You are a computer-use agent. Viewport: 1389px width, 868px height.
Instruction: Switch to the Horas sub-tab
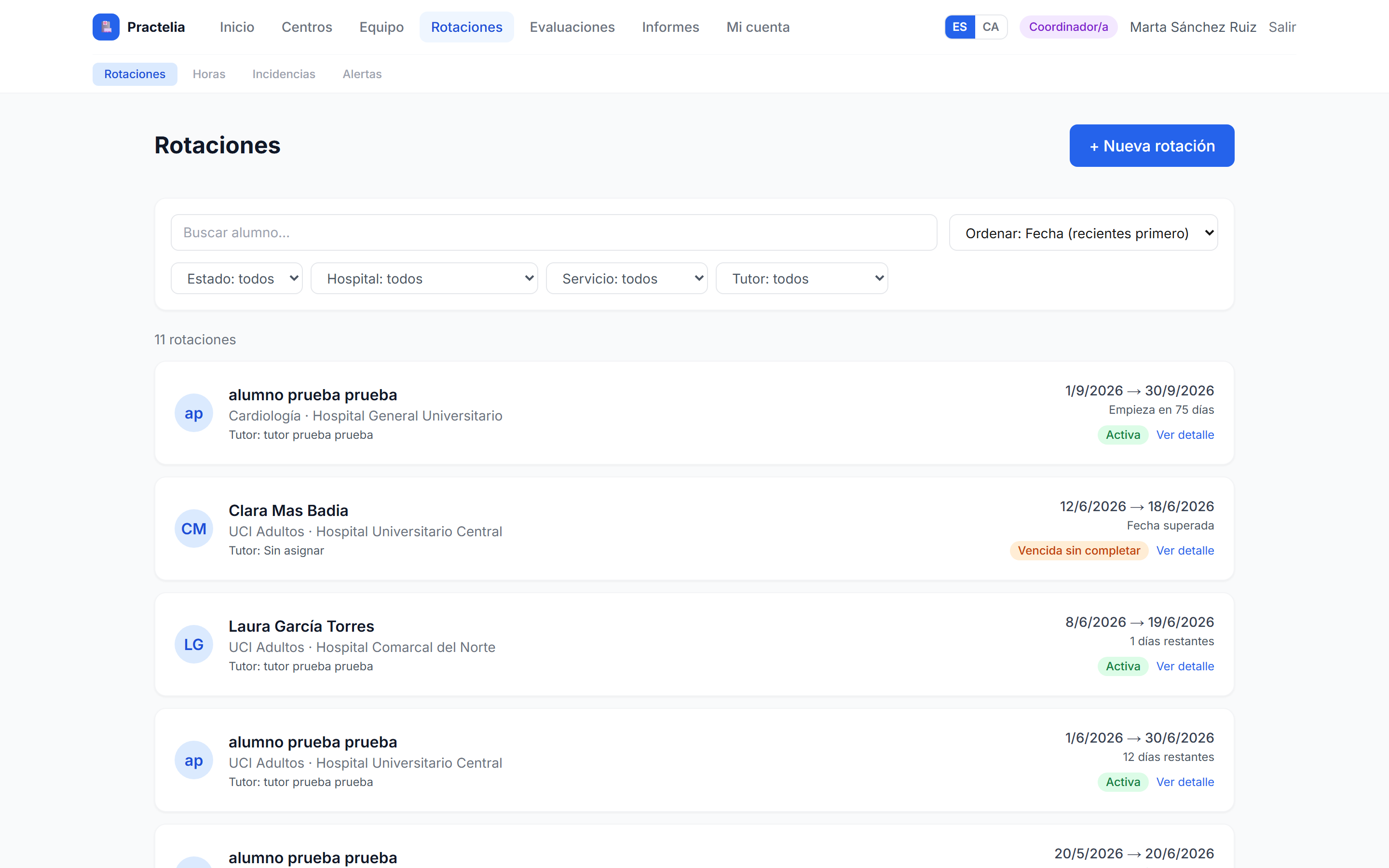coord(209,74)
